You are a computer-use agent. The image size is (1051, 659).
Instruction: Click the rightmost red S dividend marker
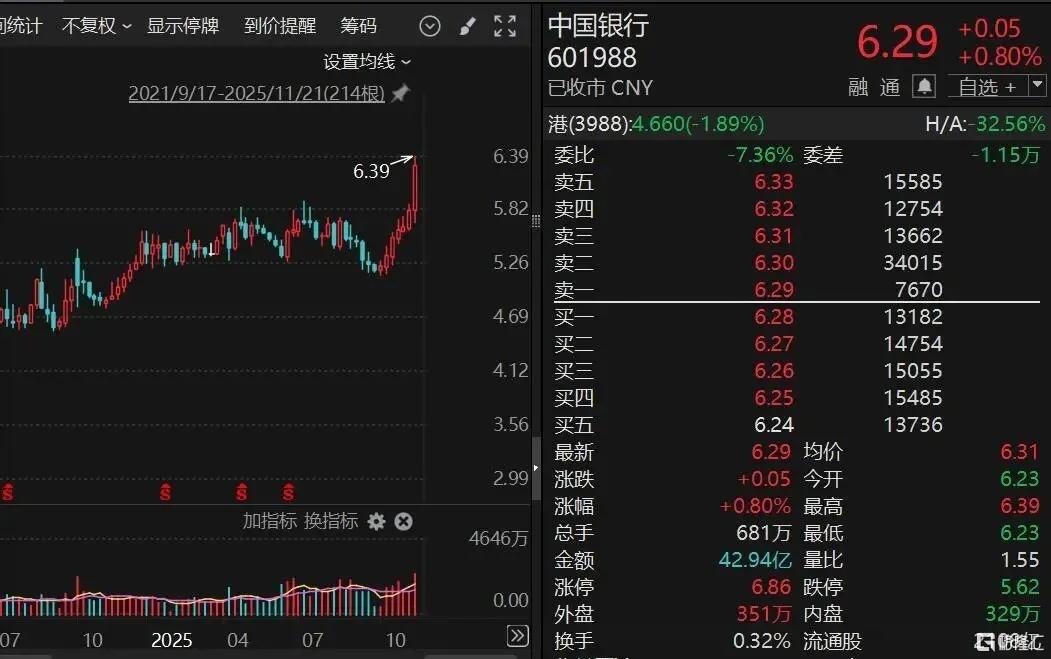click(289, 492)
